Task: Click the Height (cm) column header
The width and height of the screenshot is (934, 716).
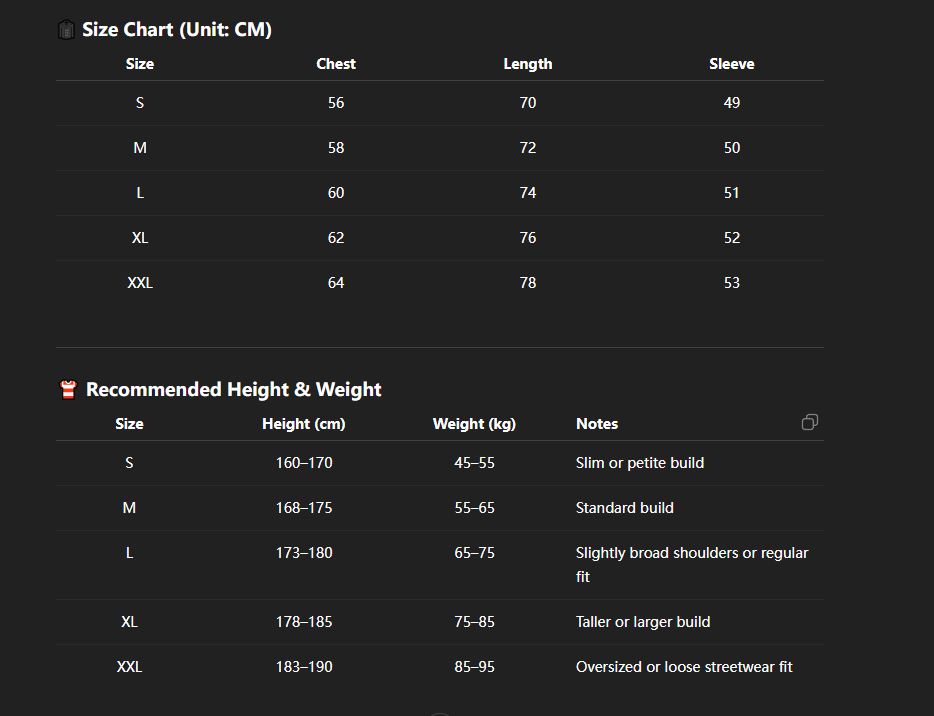Action: (304, 424)
